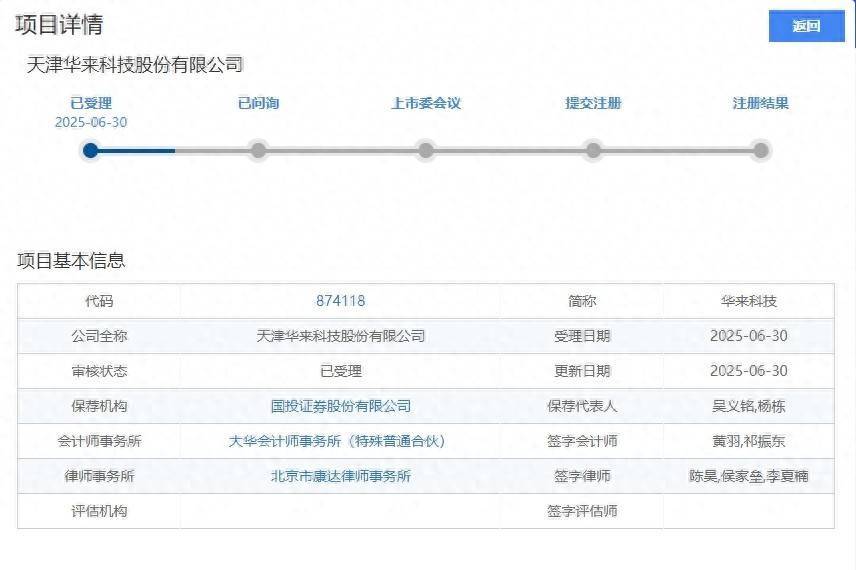
Task: Open the 大华会计师事务所 accounting firm link
Action: click(x=337, y=441)
